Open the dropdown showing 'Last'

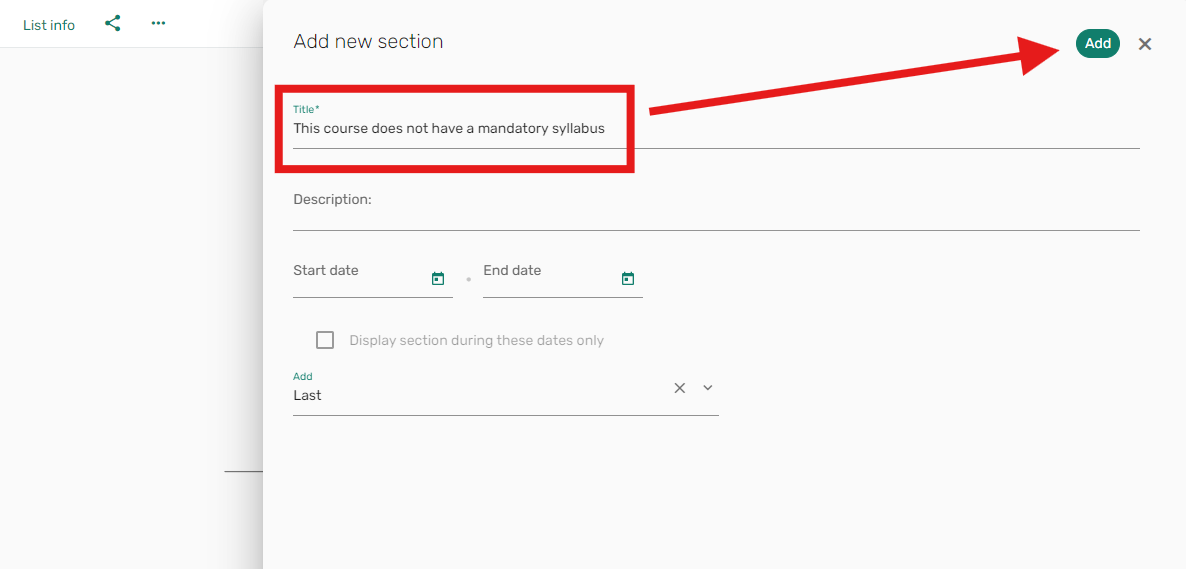505,395
